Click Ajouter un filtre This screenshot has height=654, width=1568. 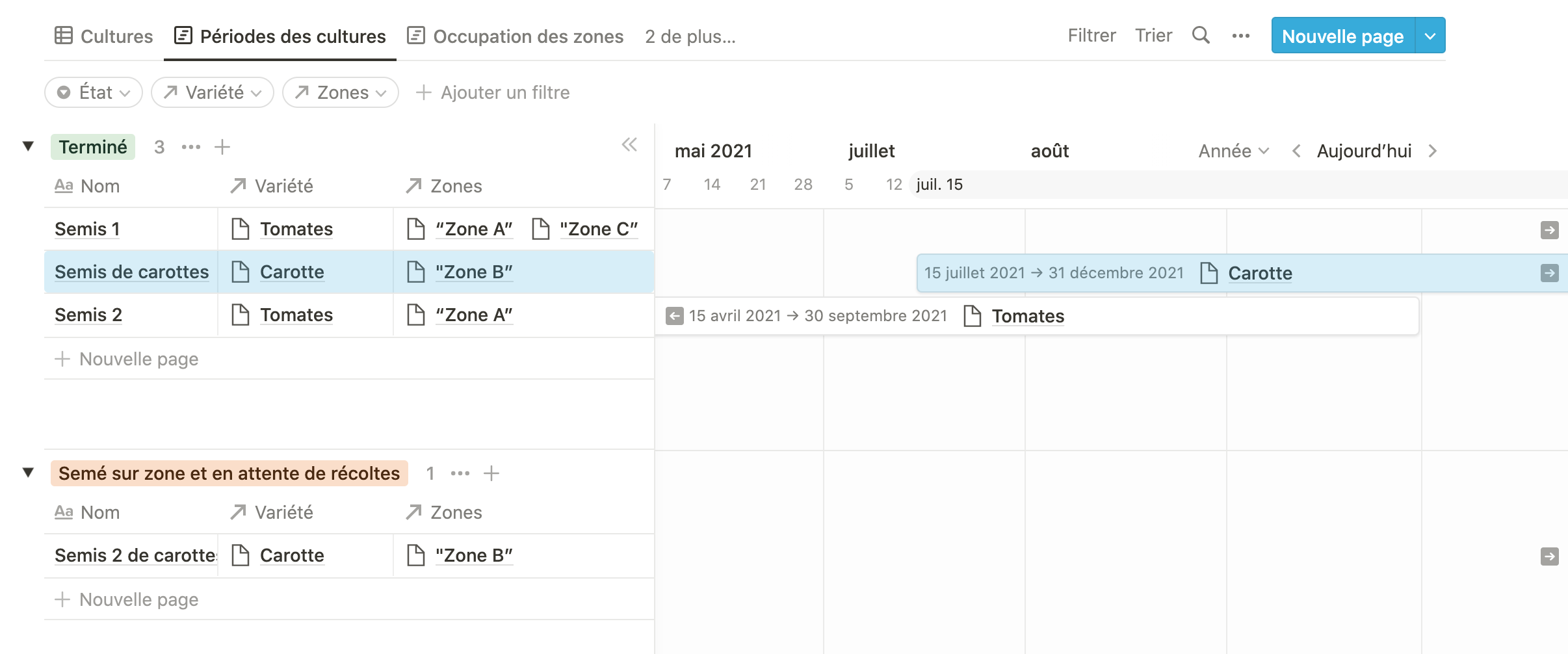(x=493, y=92)
